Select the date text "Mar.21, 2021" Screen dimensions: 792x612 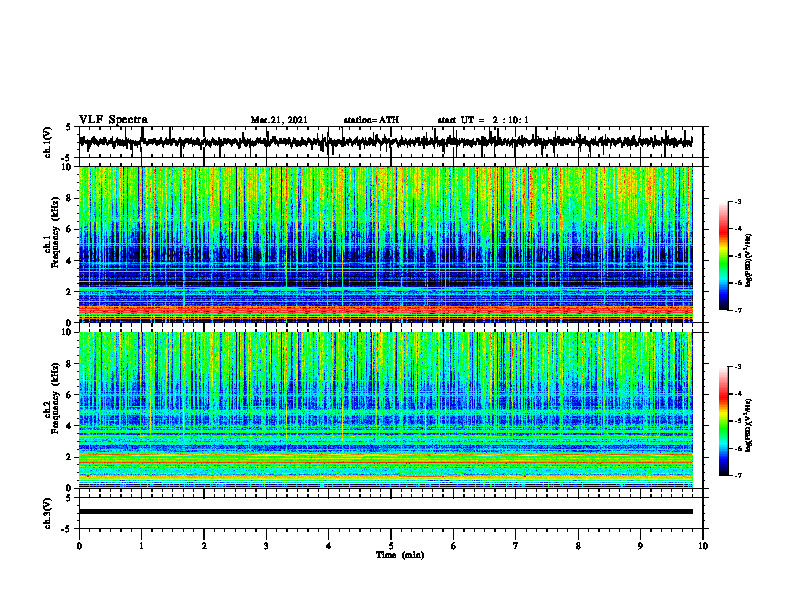pos(279,120)
